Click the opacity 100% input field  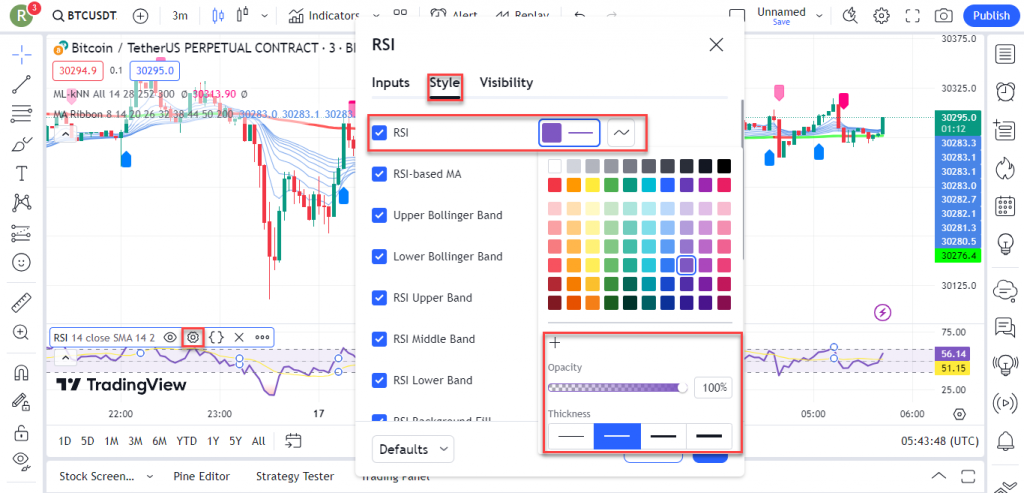713,388
